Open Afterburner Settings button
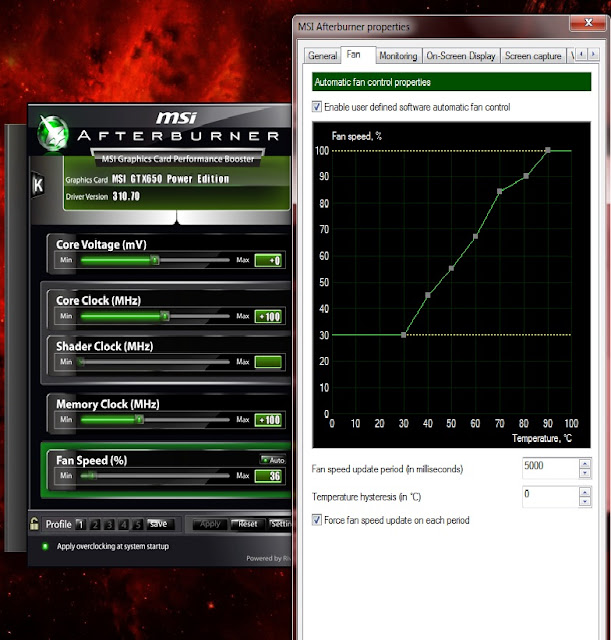 [x=280, y=524]
